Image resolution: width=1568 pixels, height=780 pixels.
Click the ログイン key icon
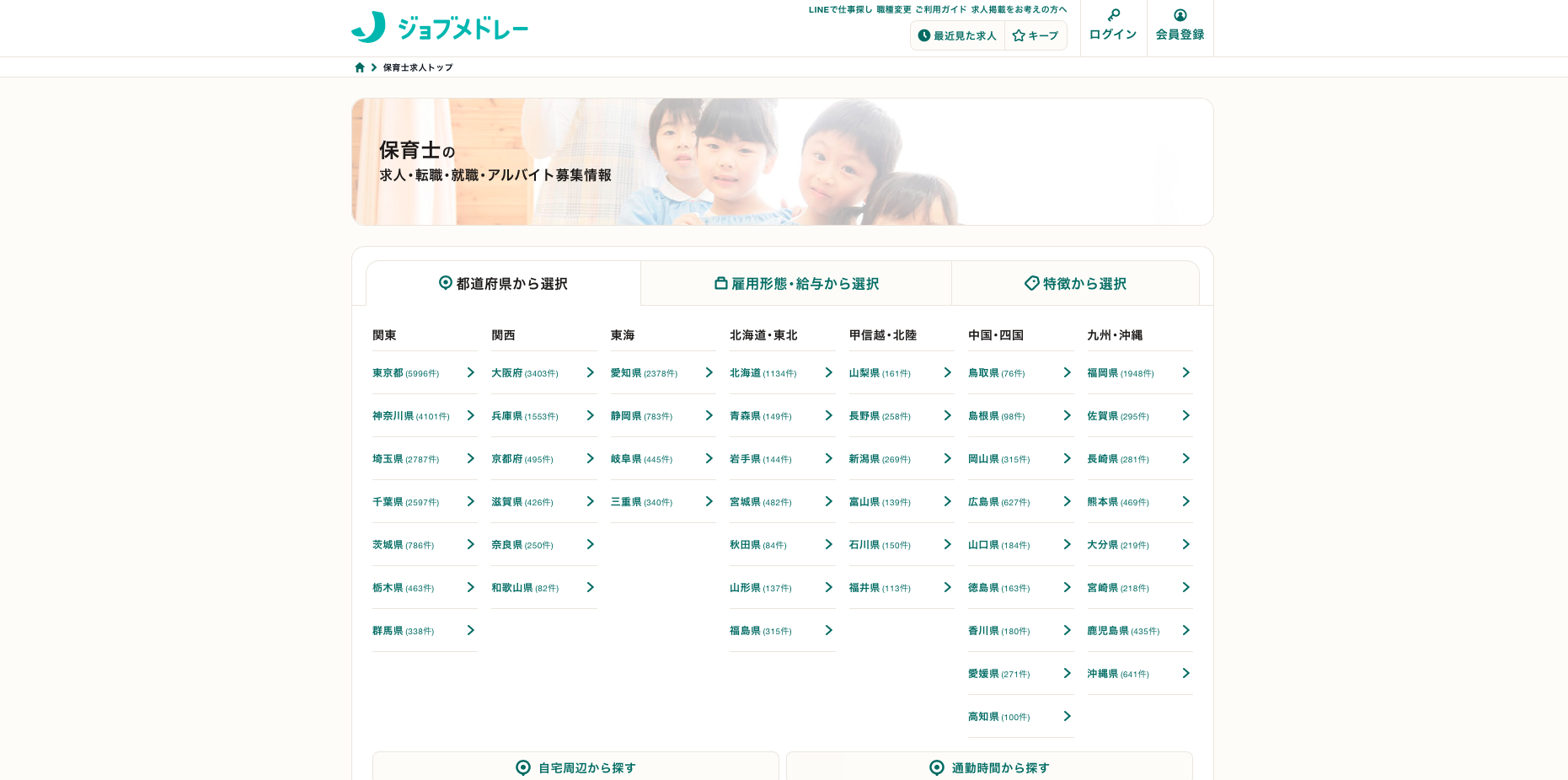pyautogui.click(x=1113, y=15)
